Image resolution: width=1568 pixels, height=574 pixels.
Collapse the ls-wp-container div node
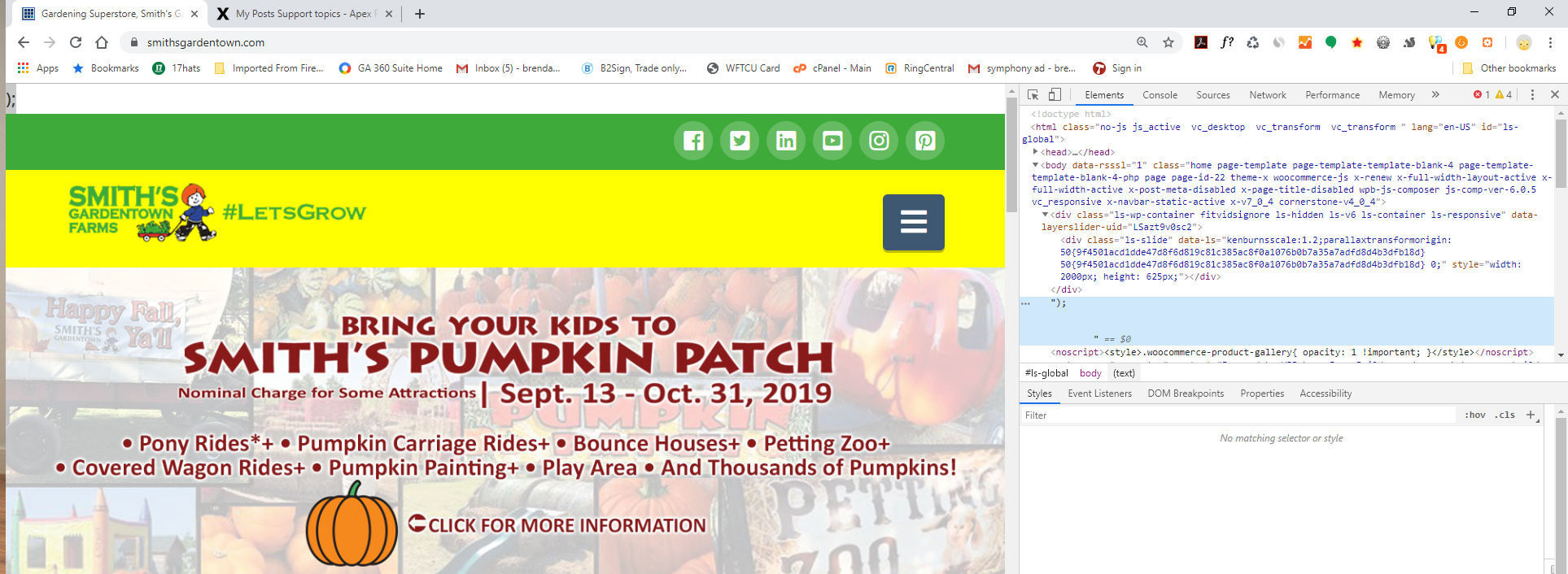[1045, 215]
